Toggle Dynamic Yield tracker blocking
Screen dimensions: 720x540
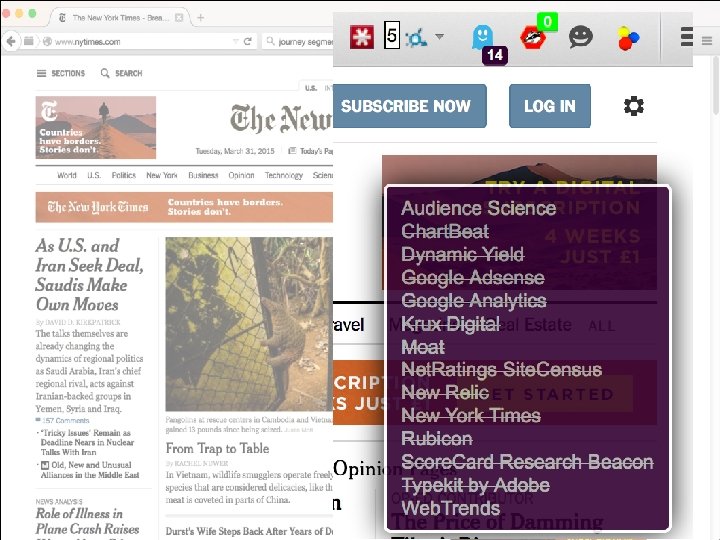coord(462,254)
